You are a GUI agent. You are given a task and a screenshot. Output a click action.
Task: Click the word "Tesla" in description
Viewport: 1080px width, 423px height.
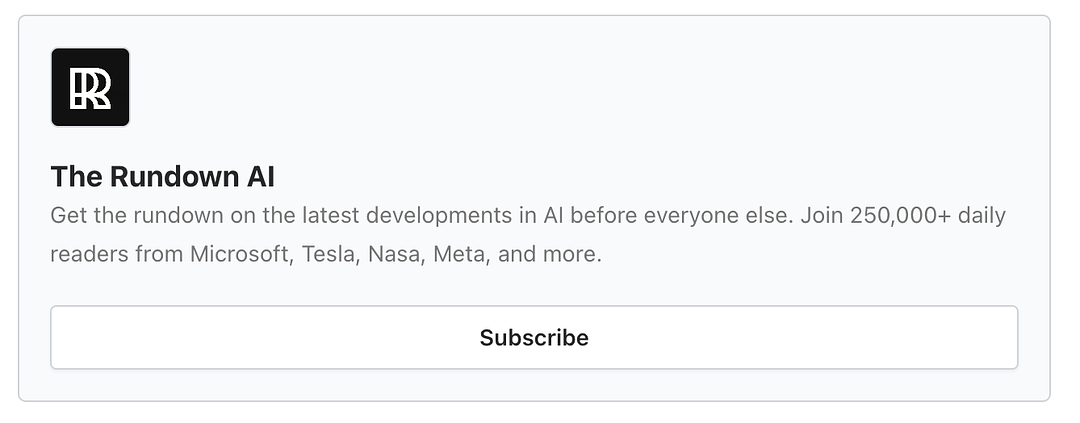tap(326, 254)
